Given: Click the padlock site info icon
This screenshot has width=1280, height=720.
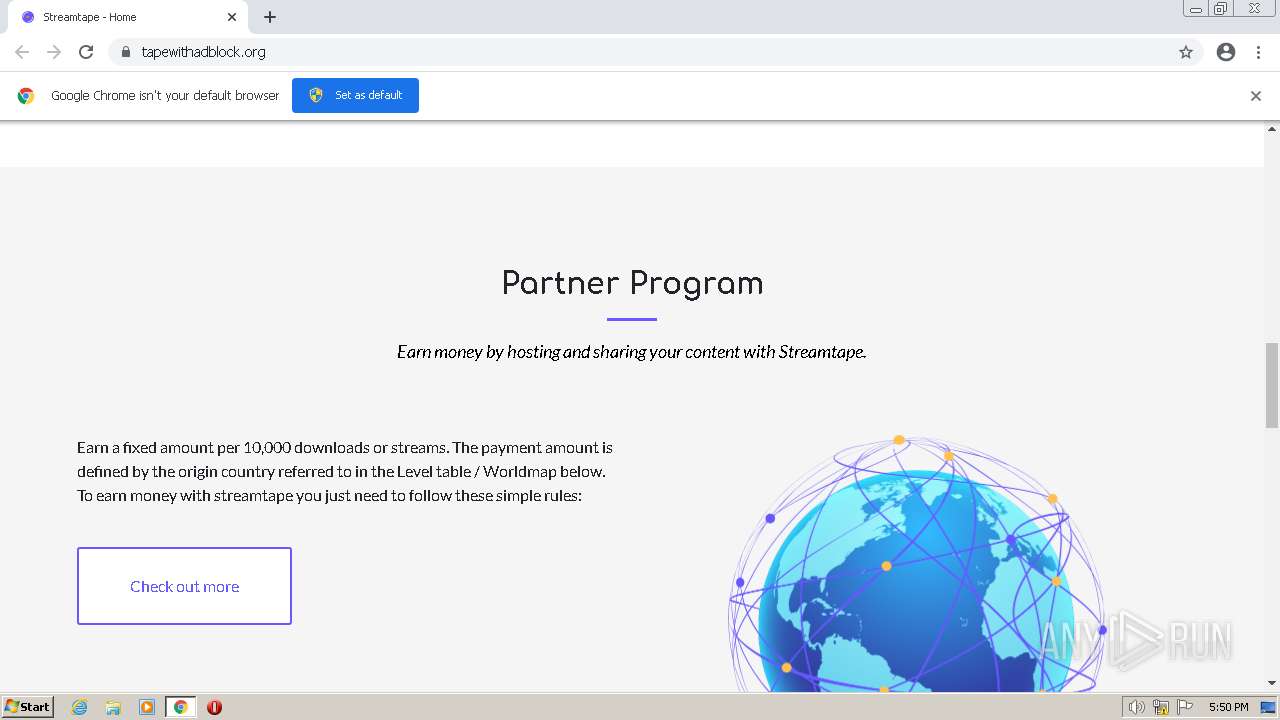Looking at the screenshot, I should pos(125,52).
